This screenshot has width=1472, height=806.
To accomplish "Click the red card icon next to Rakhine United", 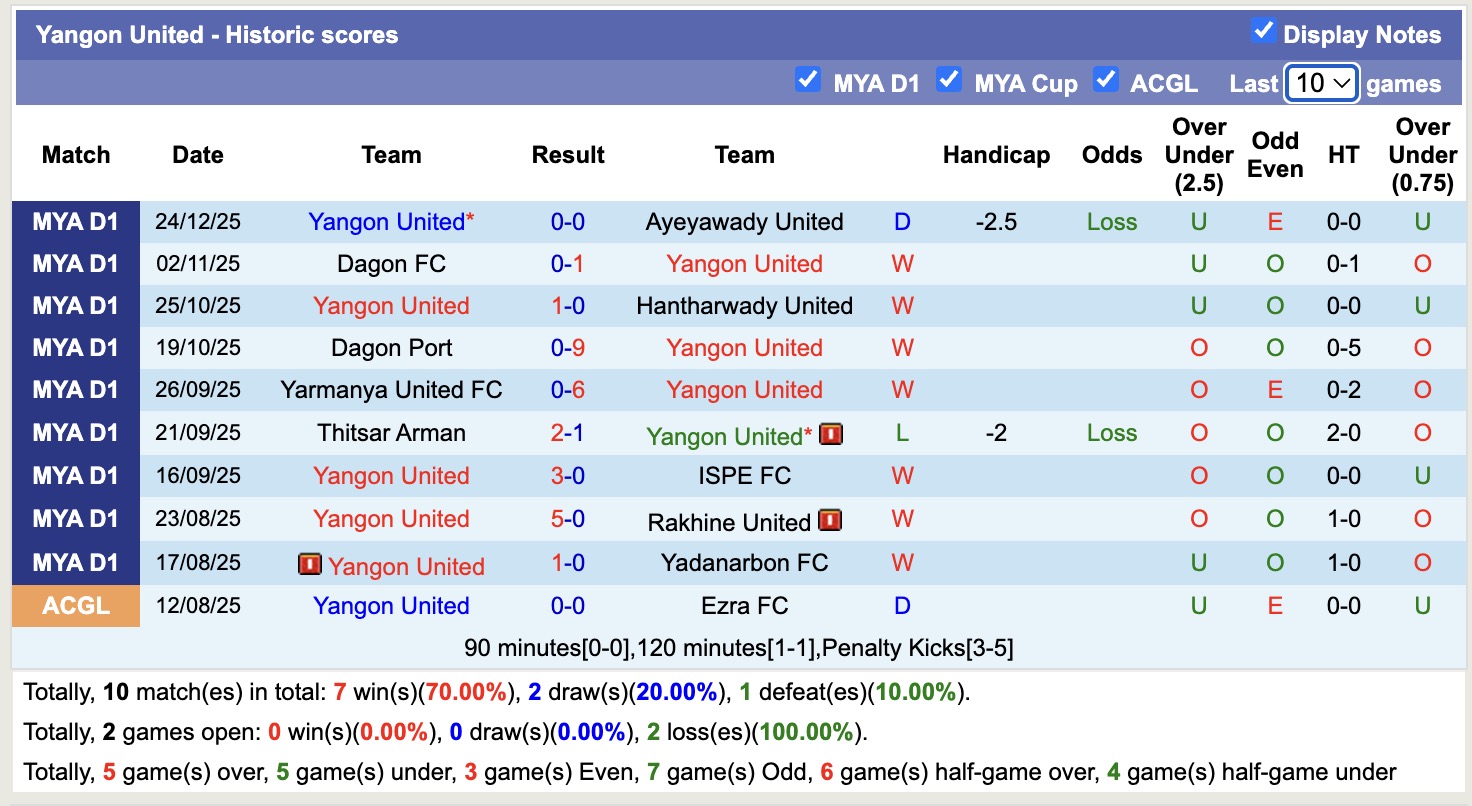I will pyautogui.click(x=829, y=519).
